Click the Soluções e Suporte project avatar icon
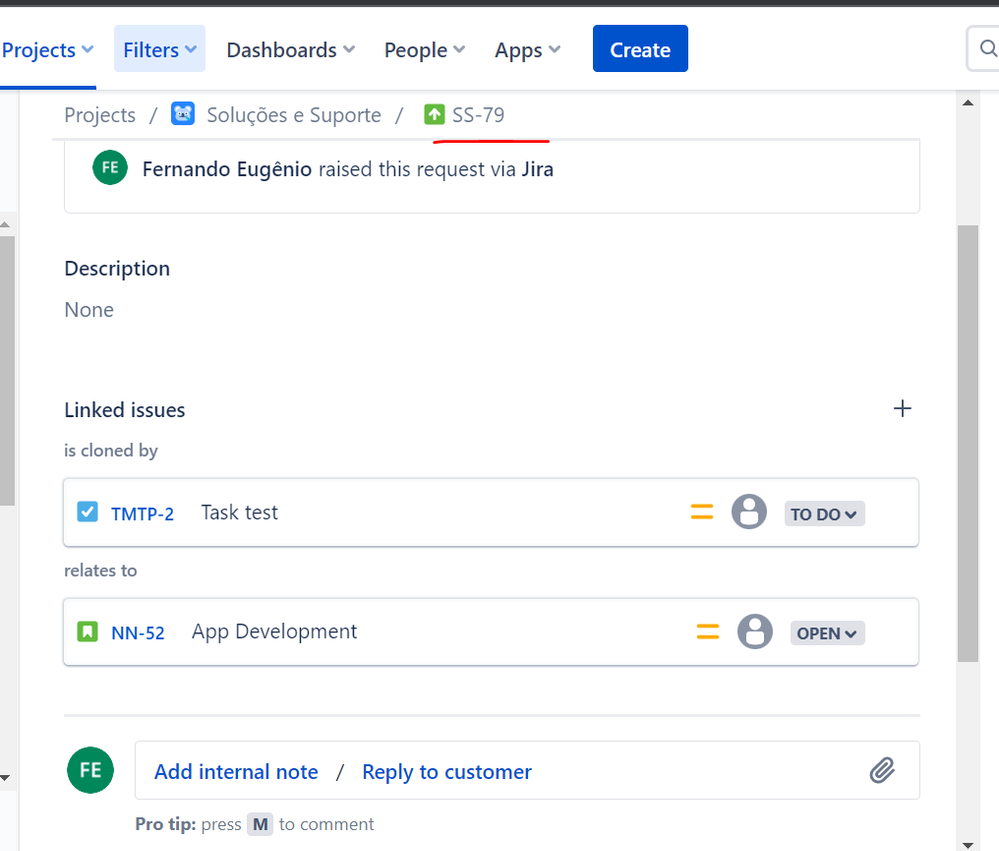The width and height of the screenshot is (999, 851). click(x=183, y=114)
